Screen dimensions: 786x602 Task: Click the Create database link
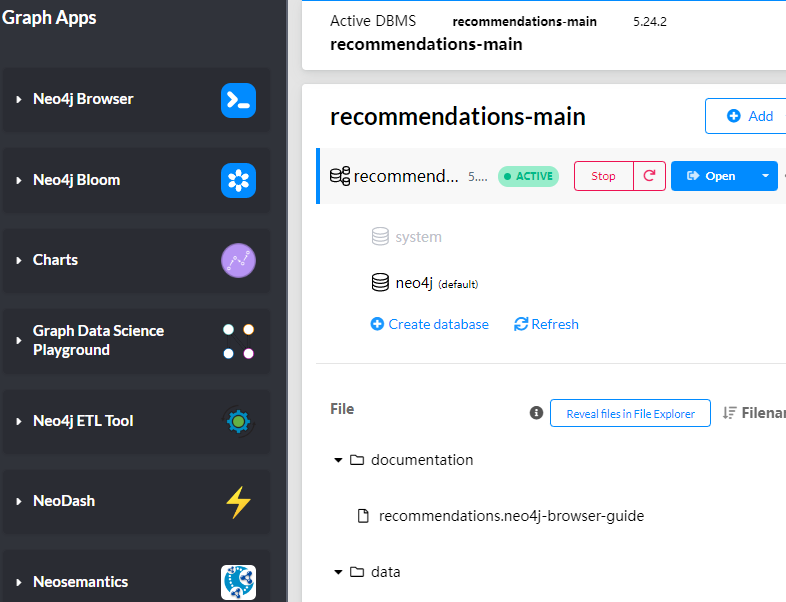430,324
